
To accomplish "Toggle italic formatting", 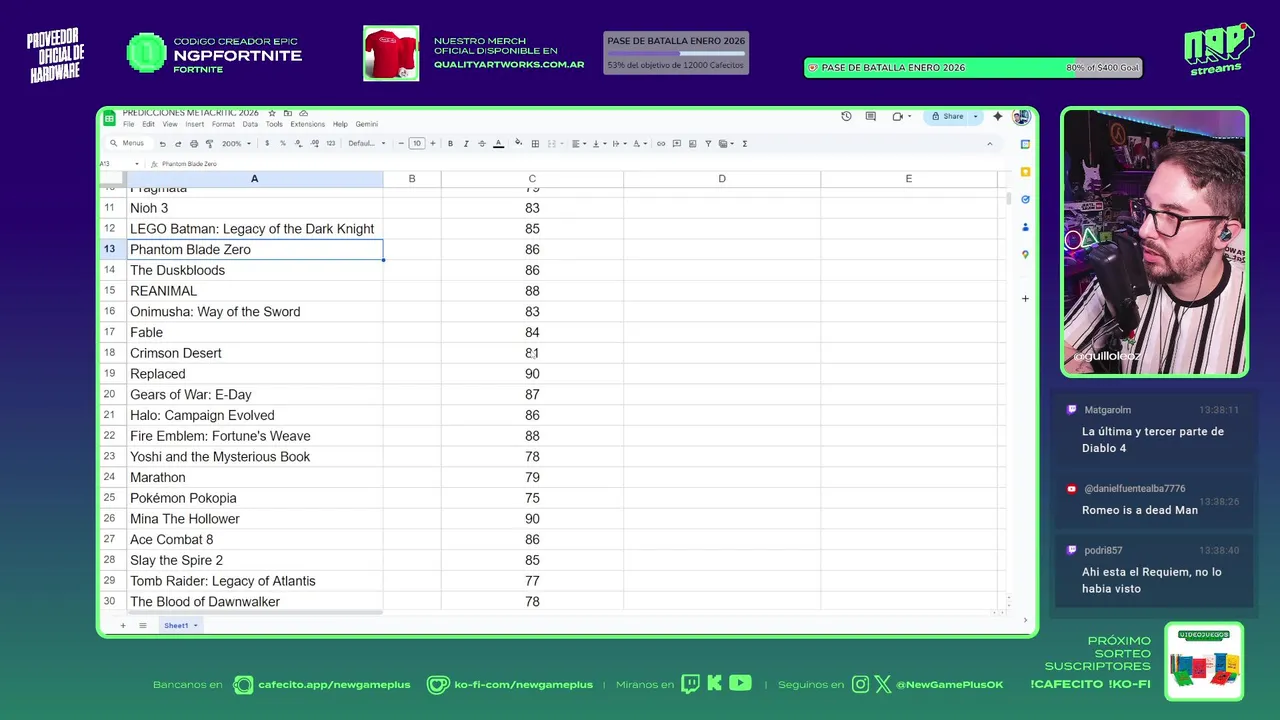I will click(466, 143).
